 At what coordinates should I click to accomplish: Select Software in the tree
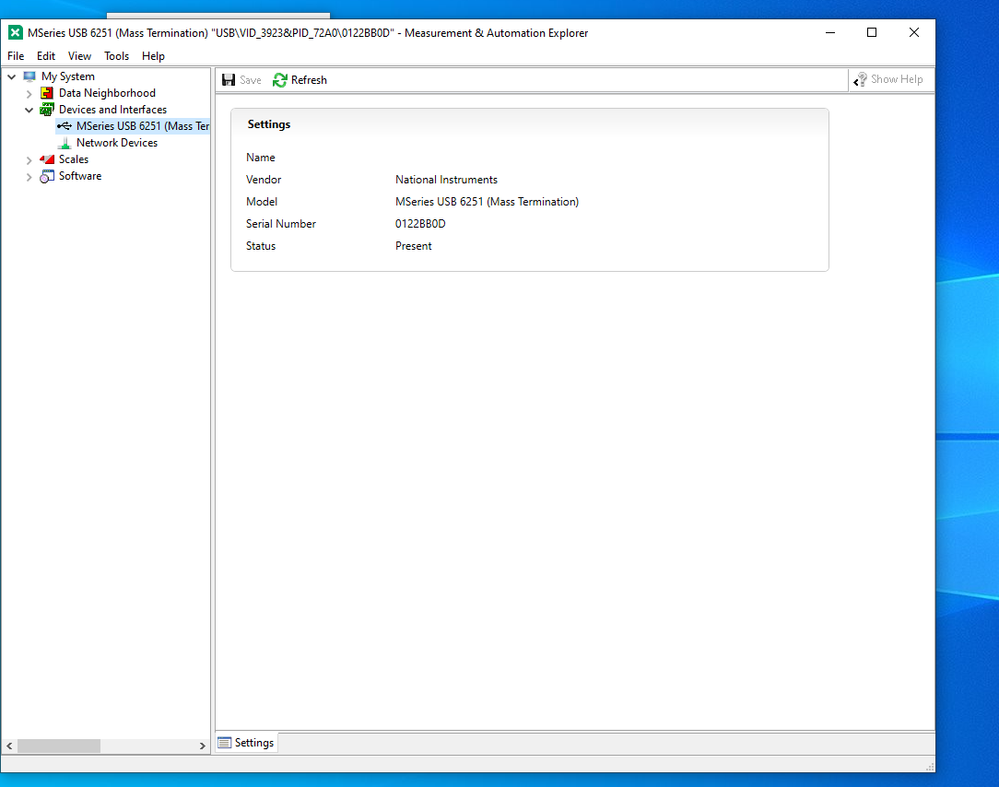(x=80, y=176)
